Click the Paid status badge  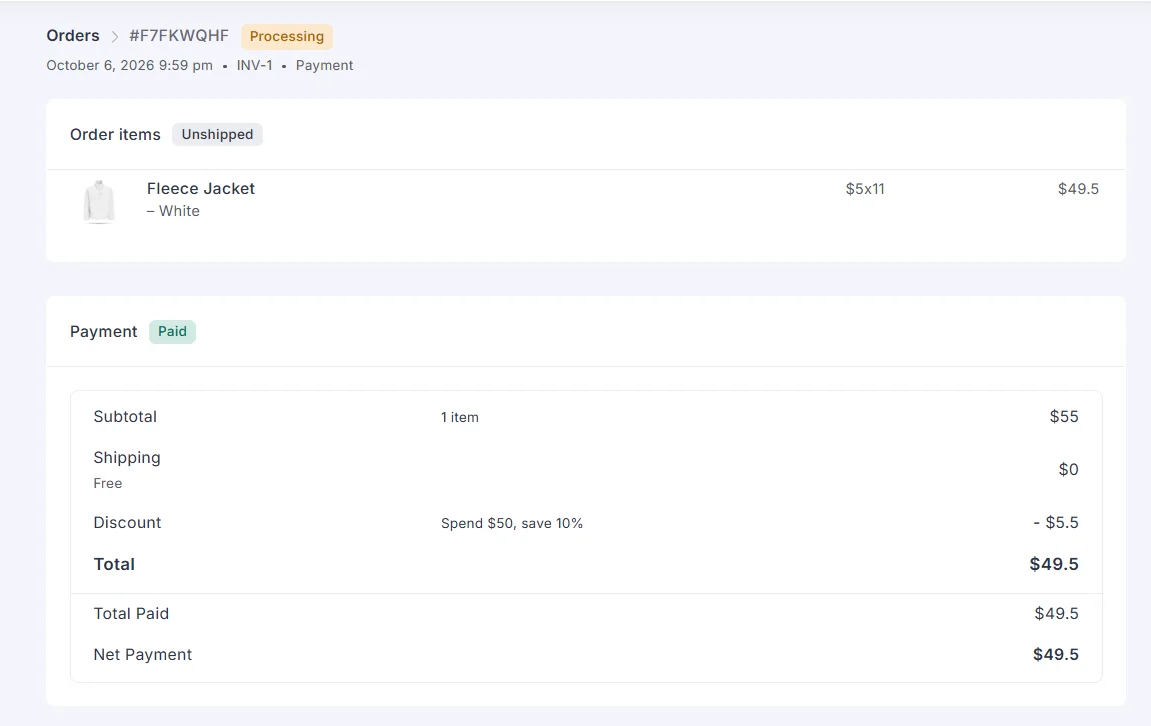coord(173,332)
